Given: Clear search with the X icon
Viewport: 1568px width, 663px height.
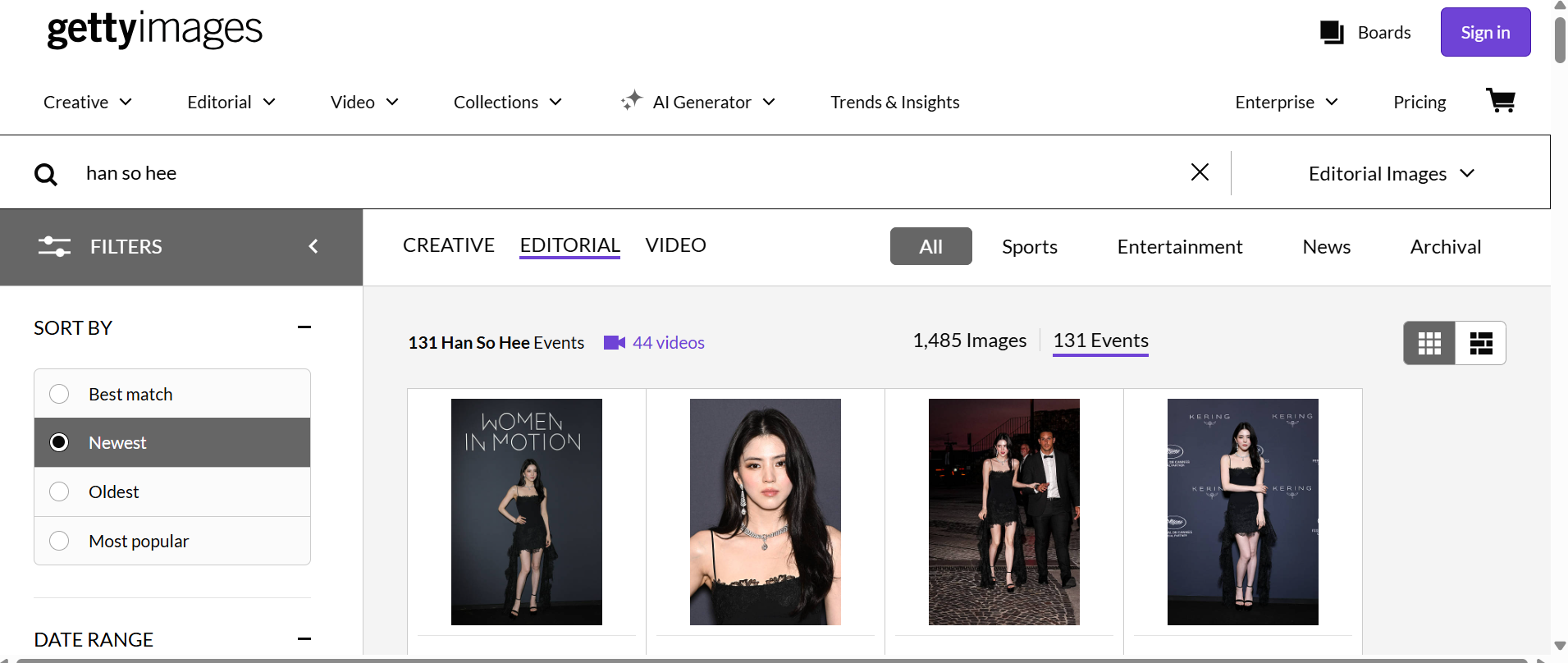Looking at the screenshot, I should 1200,172.
